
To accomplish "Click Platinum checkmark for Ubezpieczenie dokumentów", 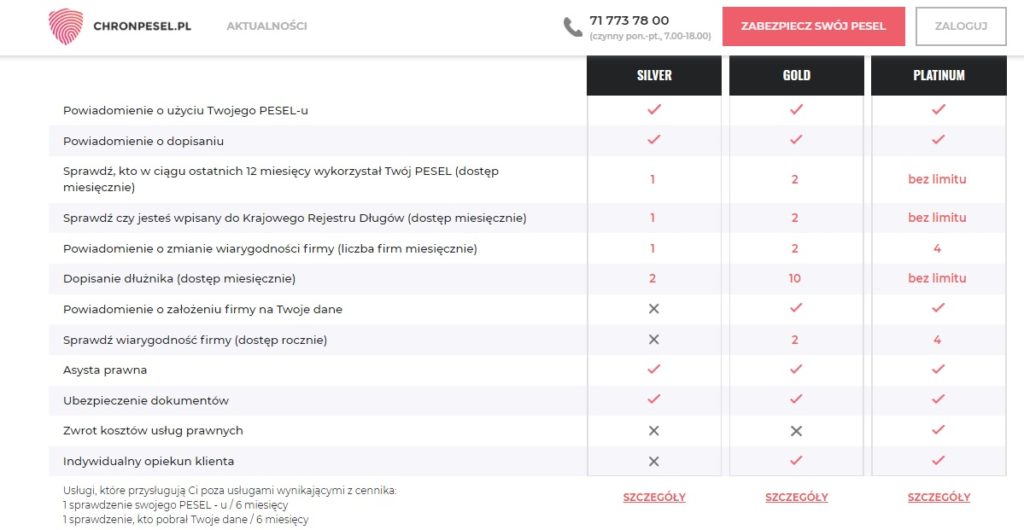I will tap(938, 399).
